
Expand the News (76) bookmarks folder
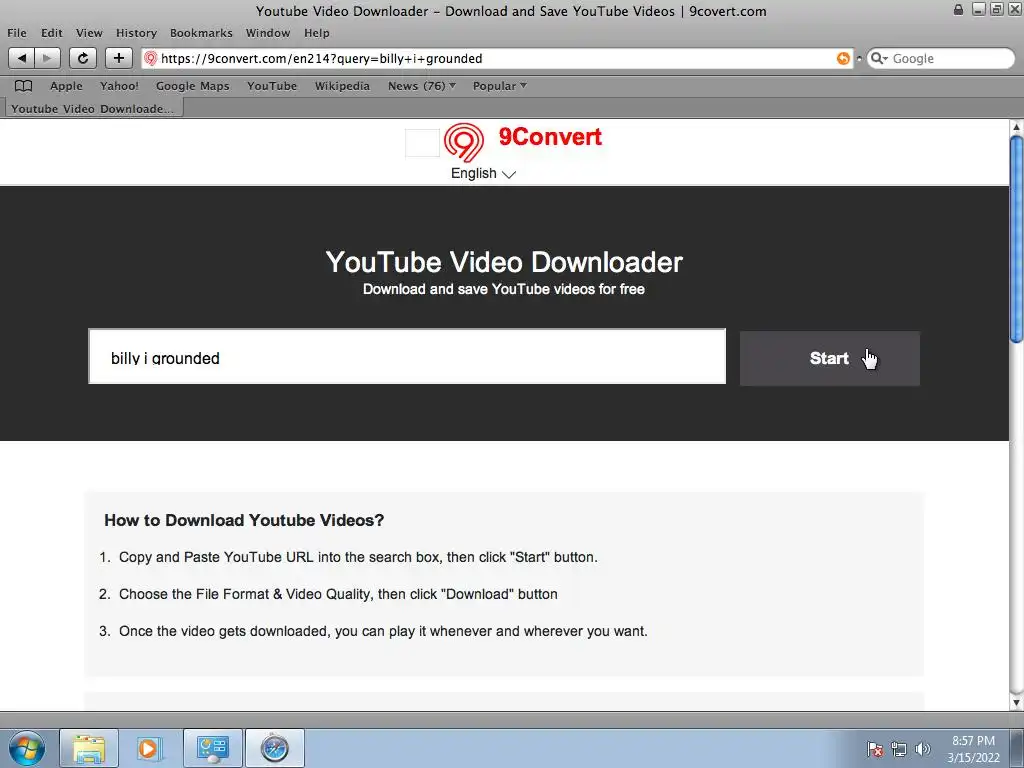click(x=421, y=86)
